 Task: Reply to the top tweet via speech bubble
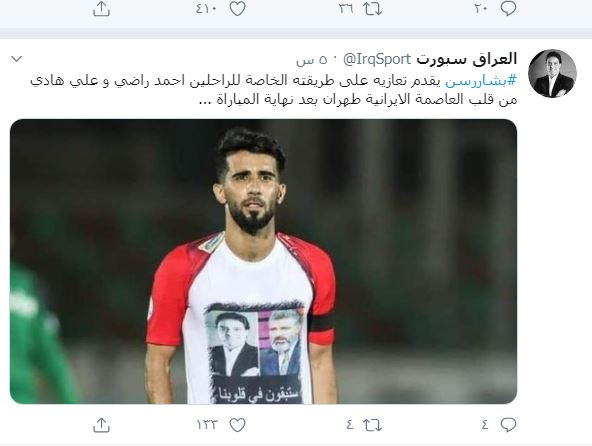coord(508,9)
